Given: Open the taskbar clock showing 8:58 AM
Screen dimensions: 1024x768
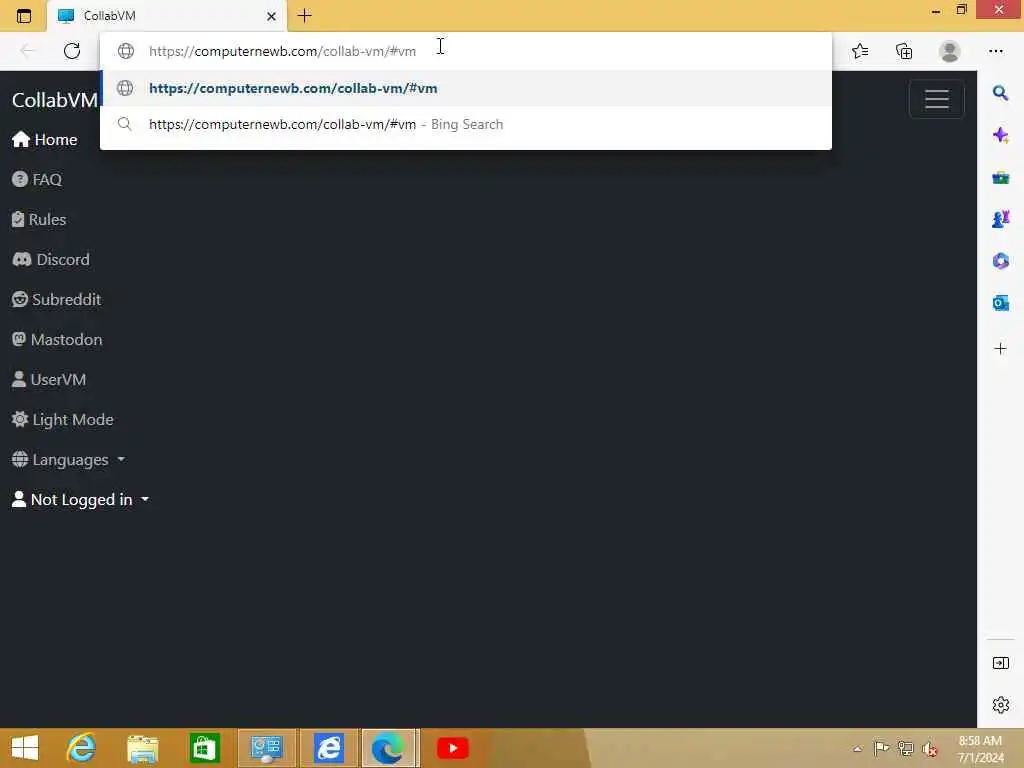Looking at the screenshot, I should 980,749.
